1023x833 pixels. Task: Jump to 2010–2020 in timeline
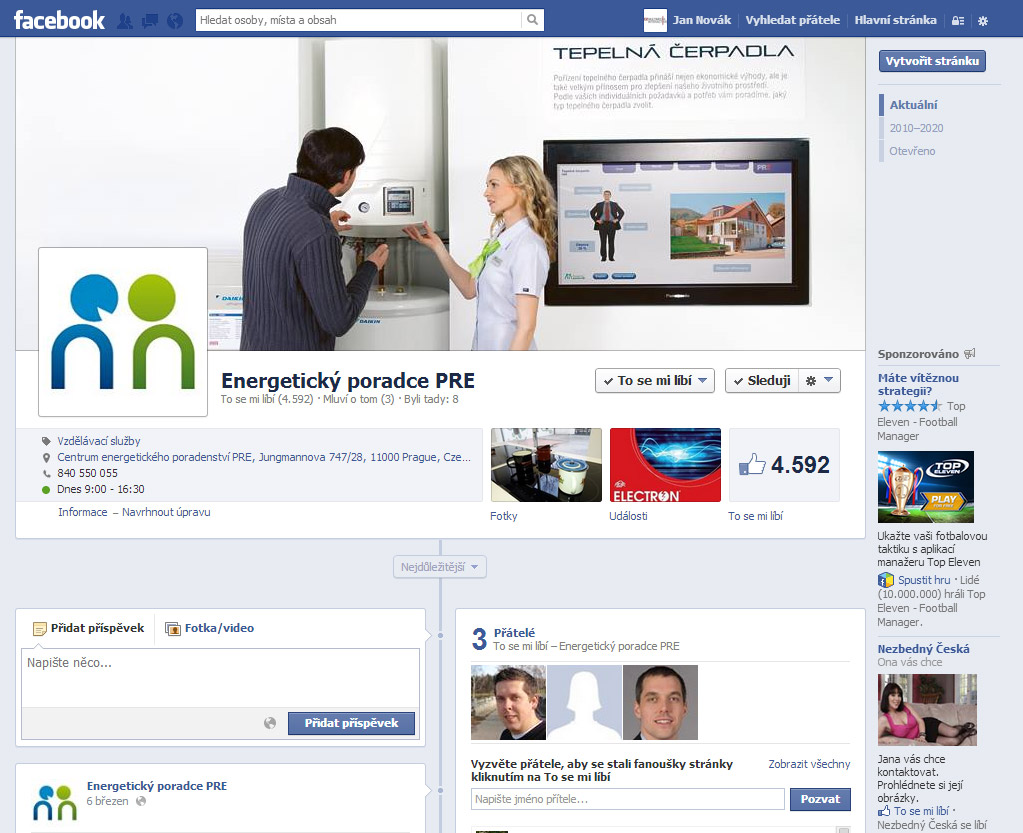point(916,128)
